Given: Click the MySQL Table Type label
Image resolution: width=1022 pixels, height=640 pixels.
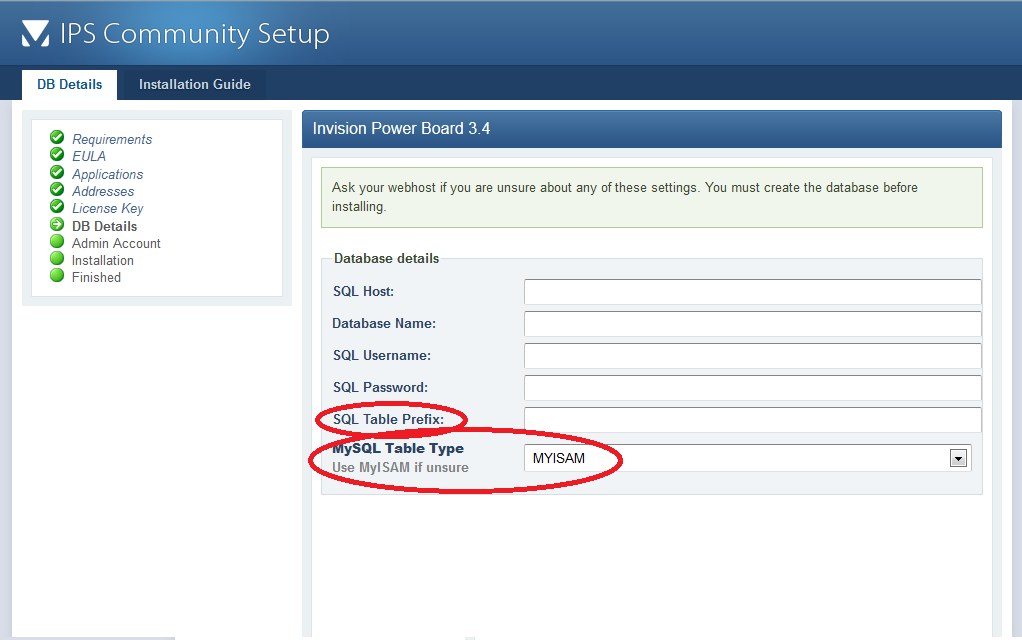Looking at the screenshot, I should pos(398,448).
